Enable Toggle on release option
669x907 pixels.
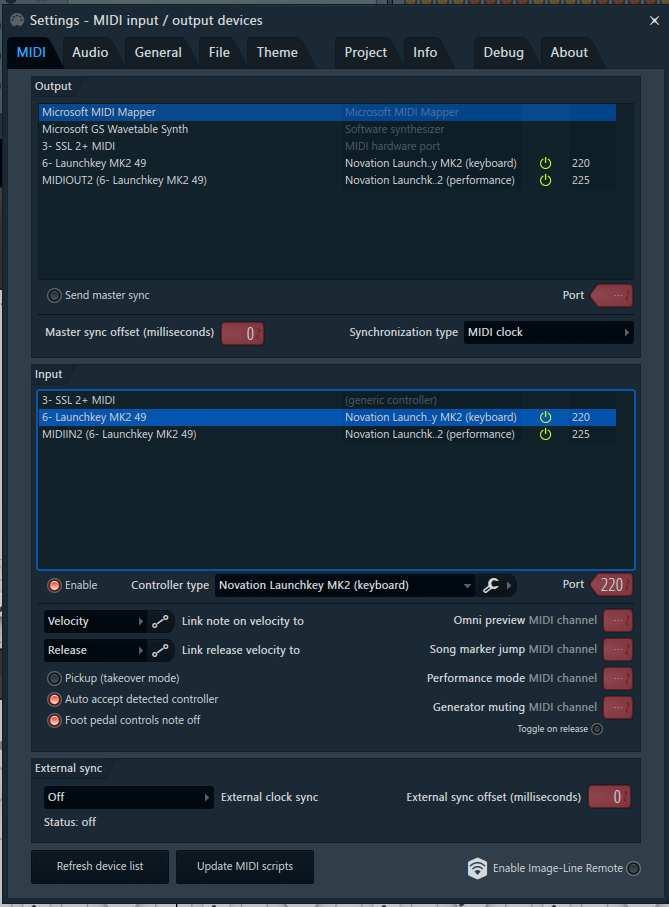pyautogui.click(x=597, y=729)
